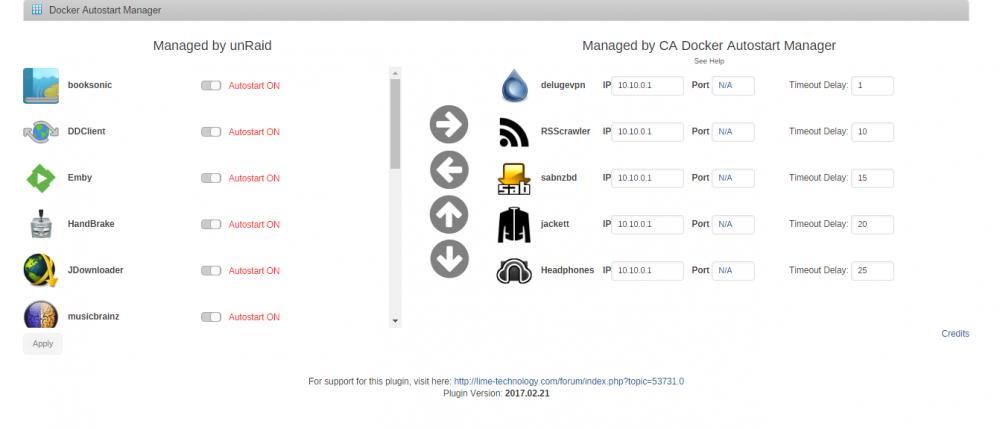Click the delugevpn IP field

647,85
